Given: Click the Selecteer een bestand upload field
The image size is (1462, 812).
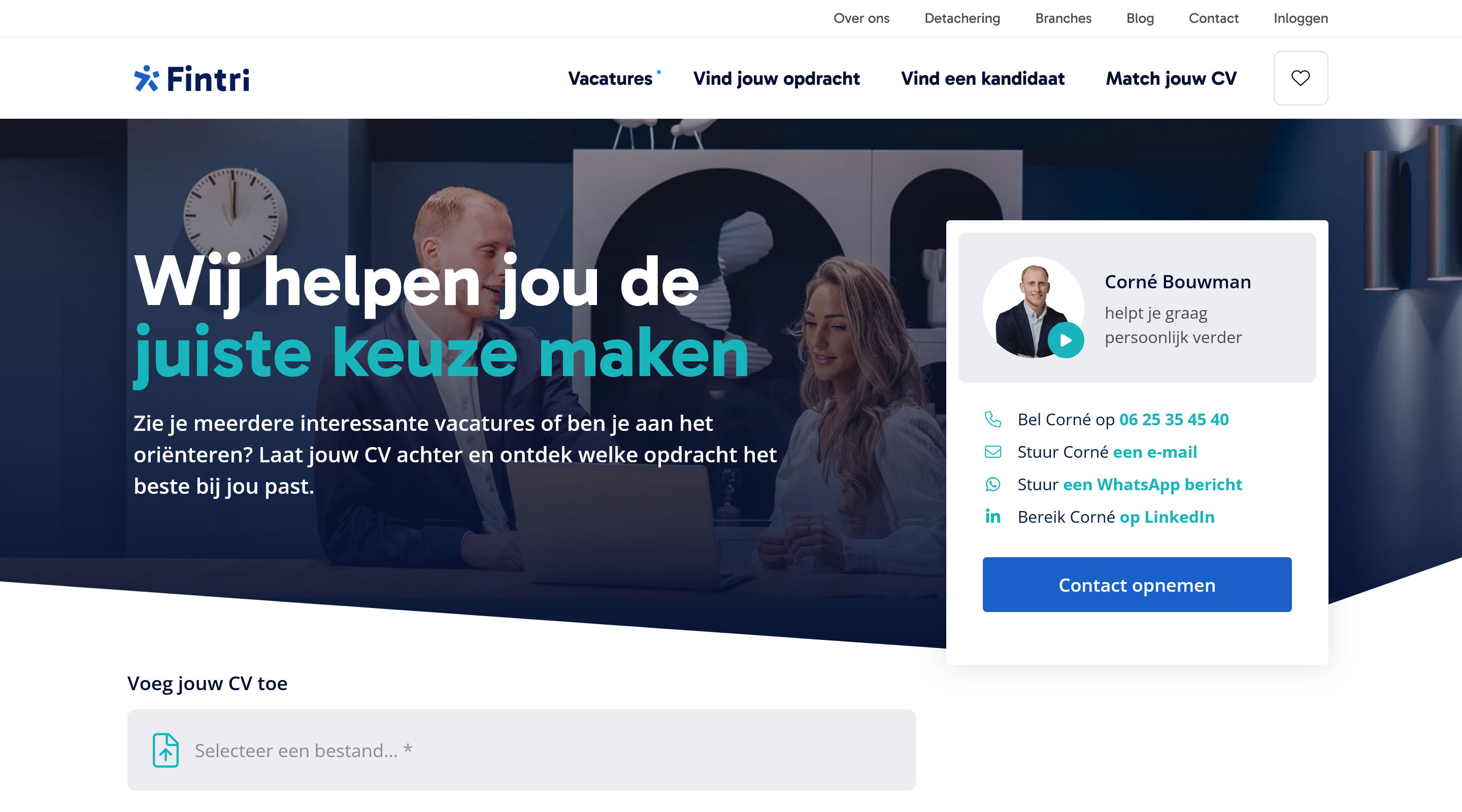Looking at the screenshot, I should [521, 750].
